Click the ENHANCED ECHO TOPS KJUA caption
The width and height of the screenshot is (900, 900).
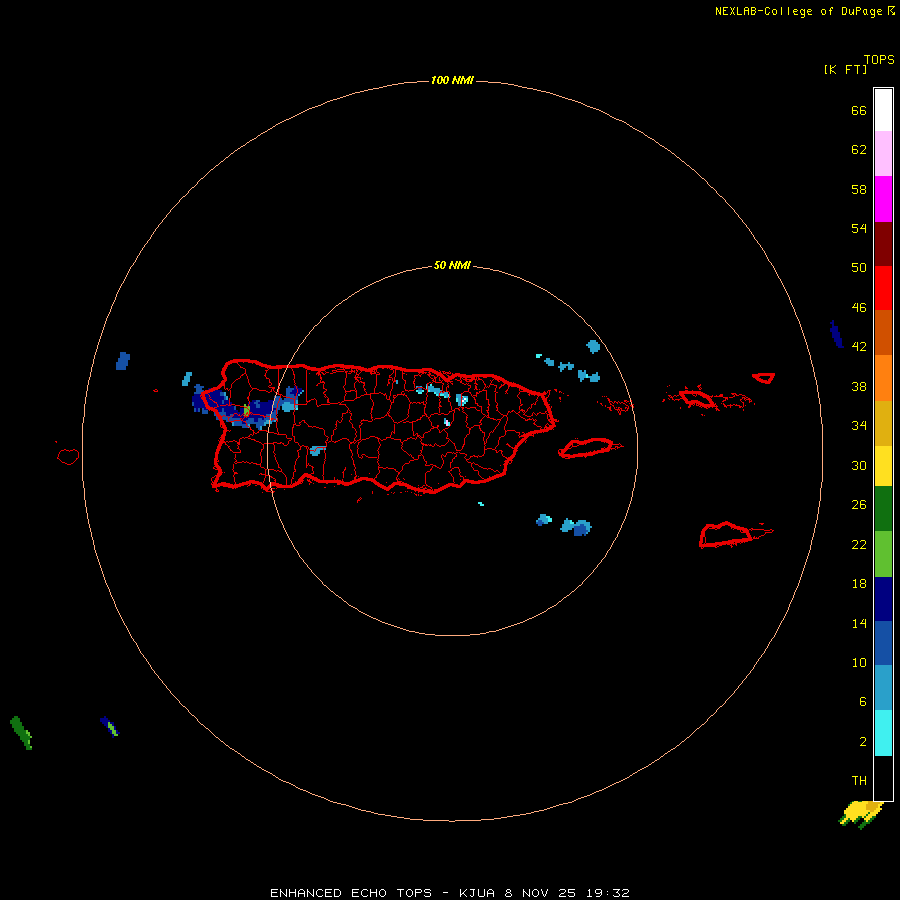(450, 893)
